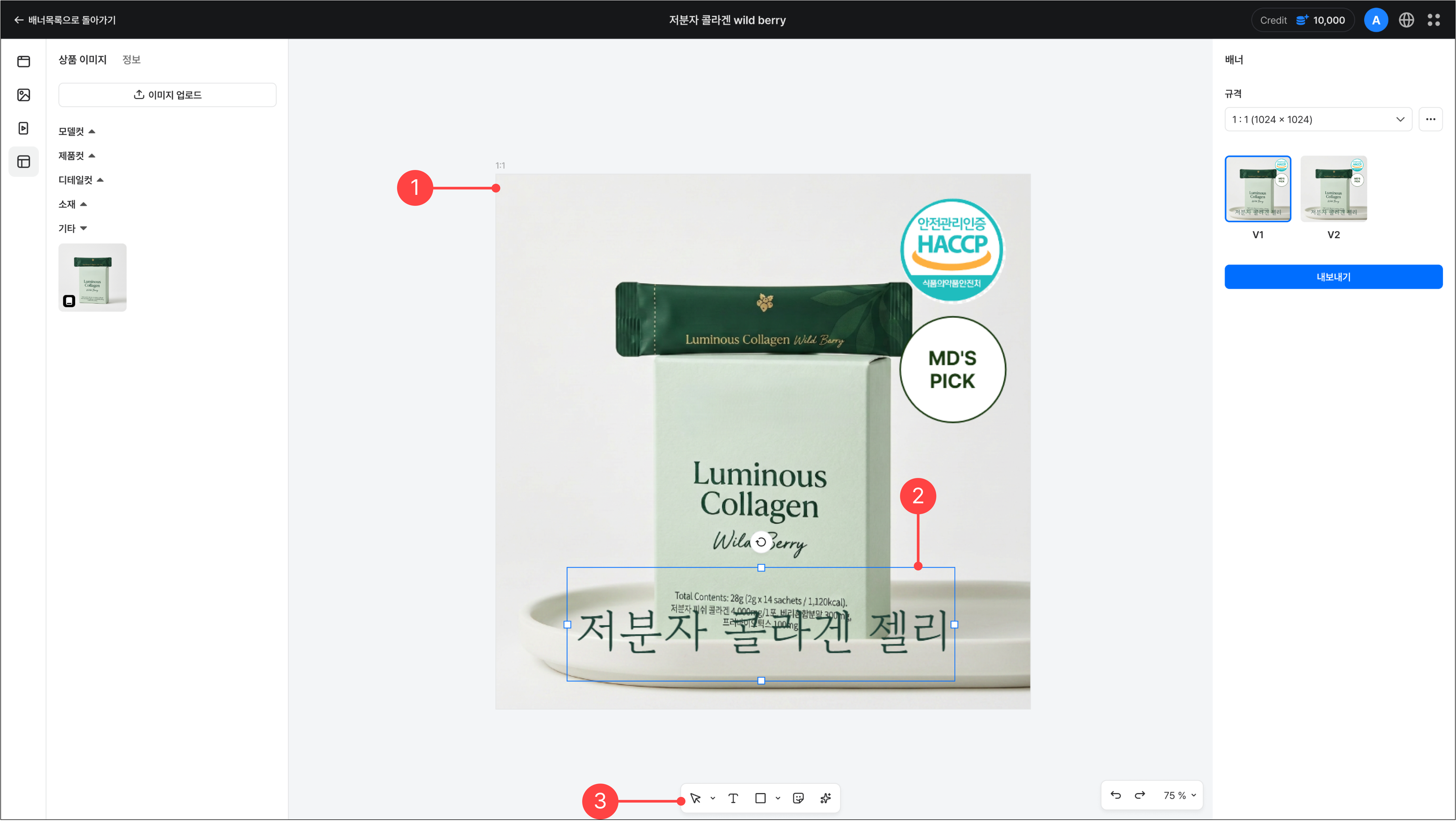
Task: Open the video panel in the sidebar
Action: click(x=24, y=128)
